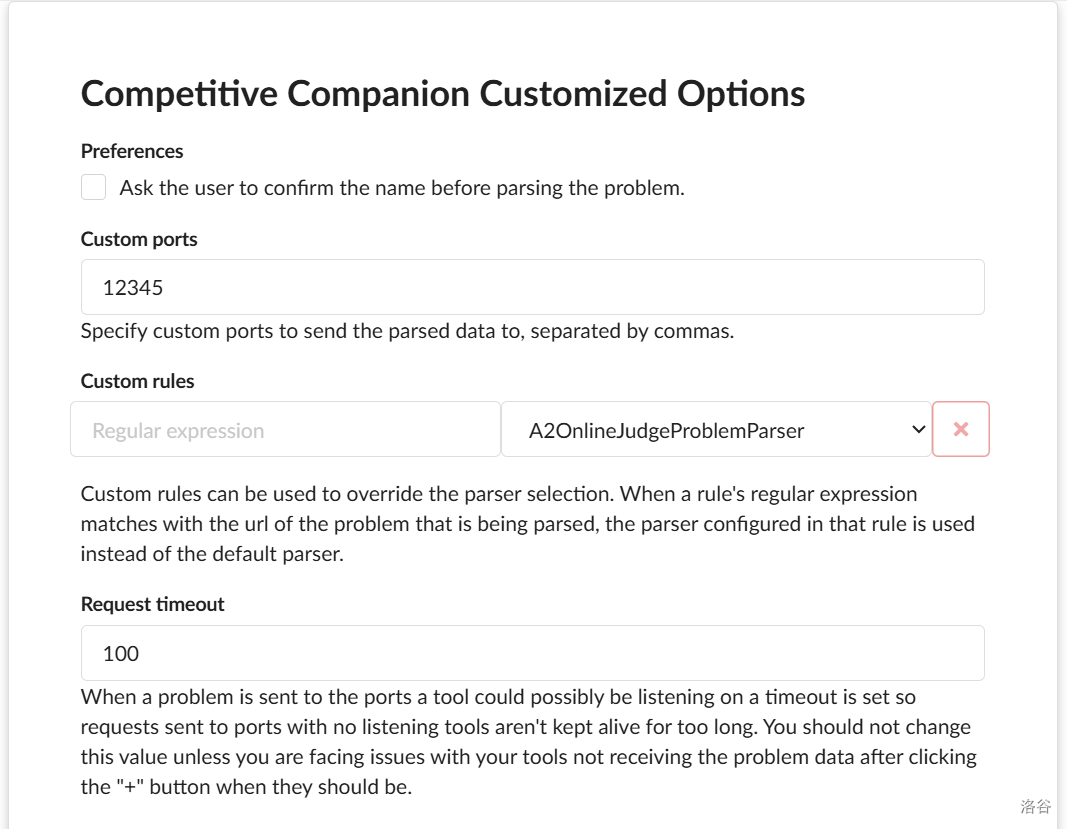The height and width of the screenshot is (829, 1067).
Task: Focus the Custom ports input with 12345
Action: click(x=532, y=288)
